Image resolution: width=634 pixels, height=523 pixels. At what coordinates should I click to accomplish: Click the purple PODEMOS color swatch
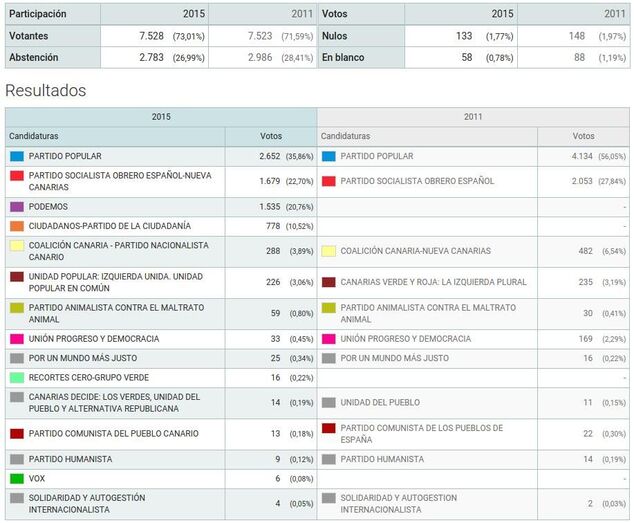[17, 207]
